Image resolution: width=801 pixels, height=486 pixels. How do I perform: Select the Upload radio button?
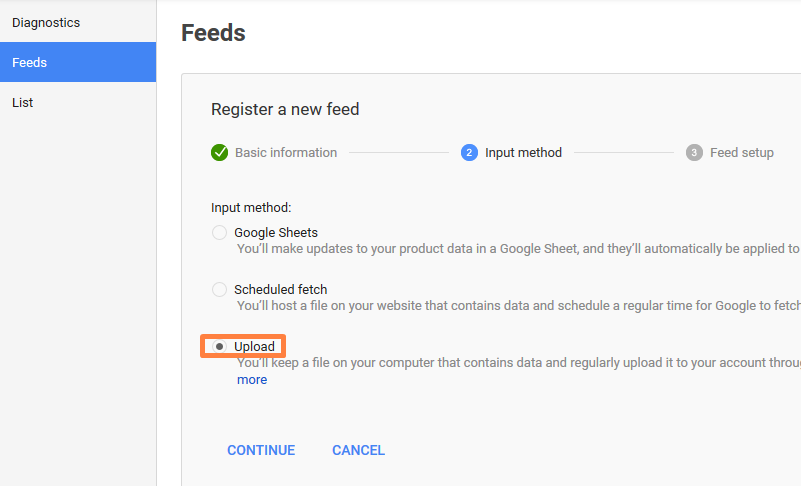pyautogui.click(x=220, y=346)
